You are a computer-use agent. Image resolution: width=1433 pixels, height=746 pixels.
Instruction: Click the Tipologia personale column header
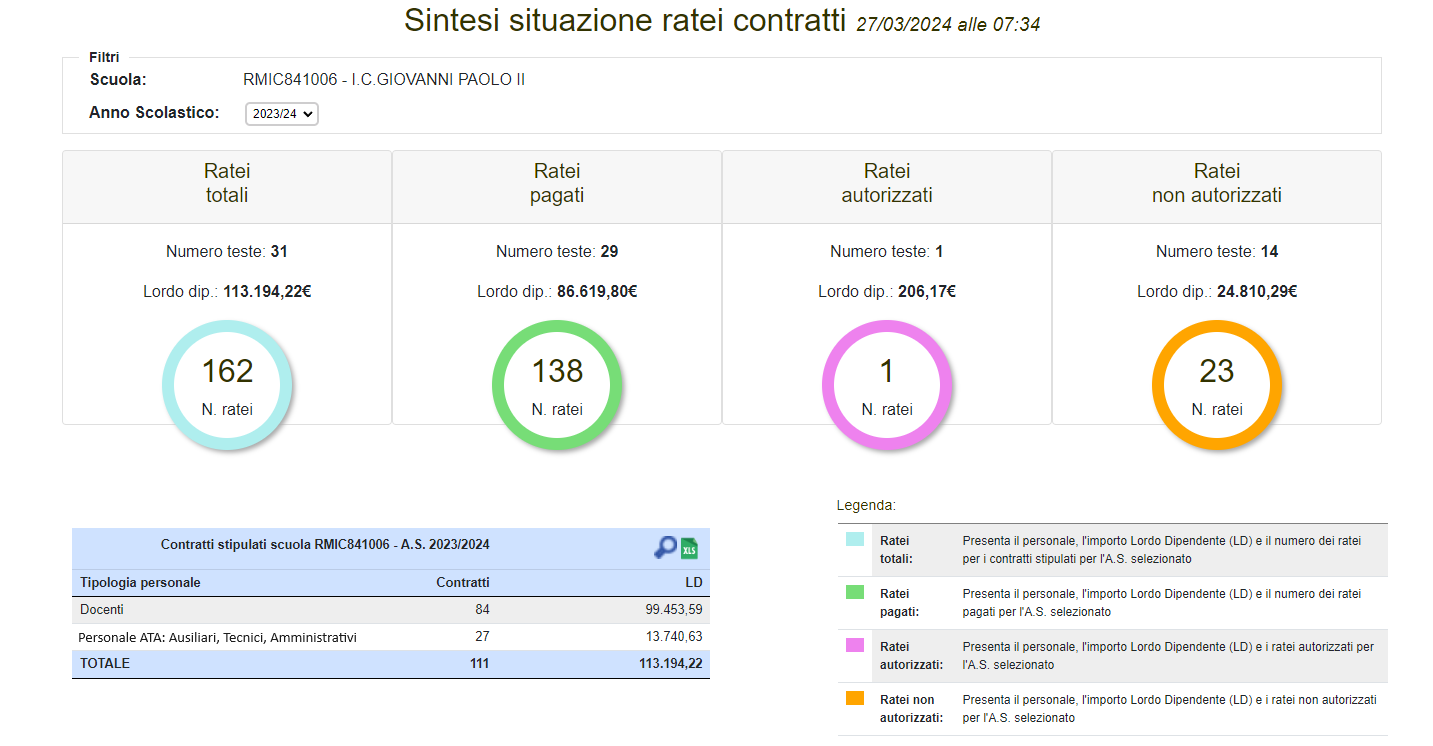click(x=140, y=582)
